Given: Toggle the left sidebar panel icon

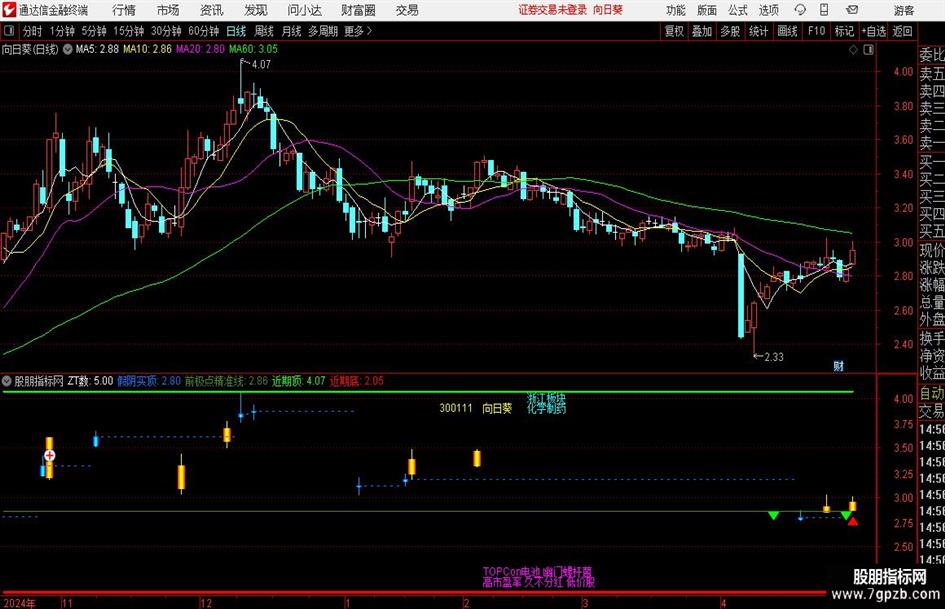Looking at the screenshot, I should click(x=9, y=31).
